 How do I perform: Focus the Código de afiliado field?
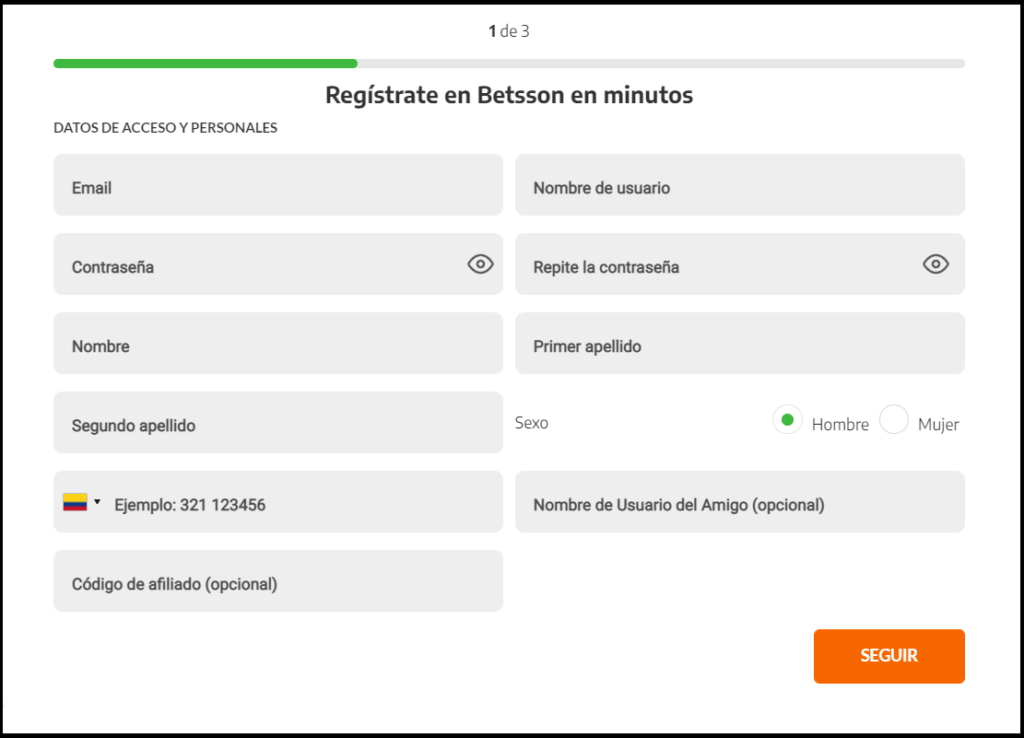(x=278, y=581)
